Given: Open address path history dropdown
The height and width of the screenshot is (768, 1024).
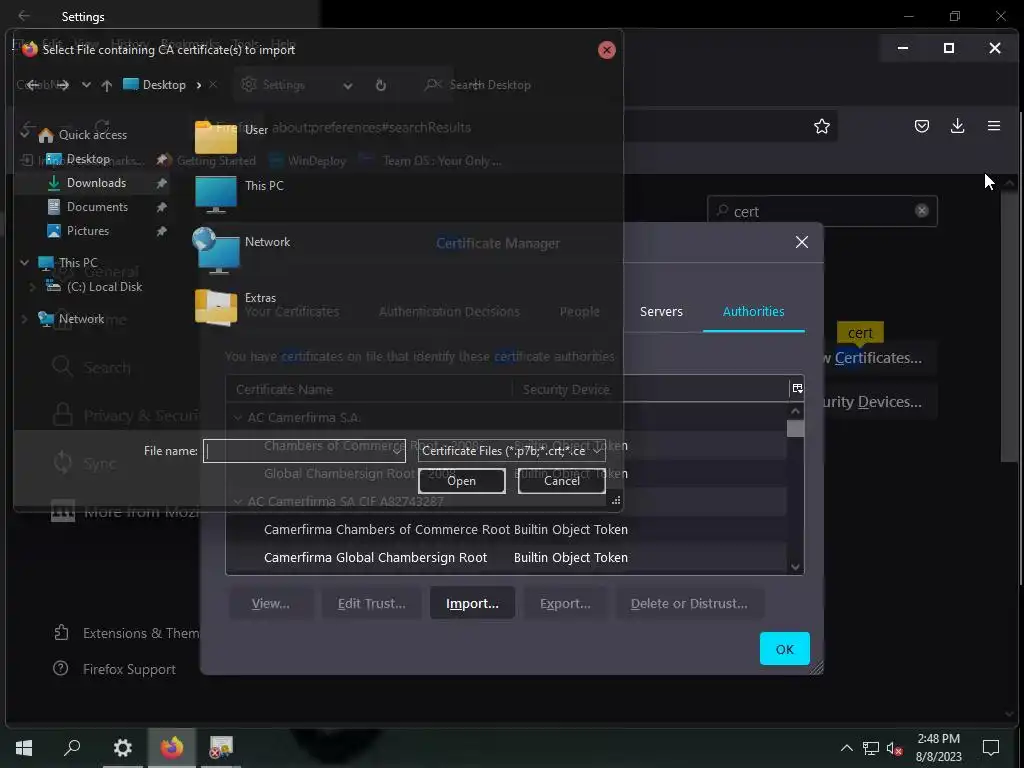Looking at the screenshot, I should [x=347, y=86].
